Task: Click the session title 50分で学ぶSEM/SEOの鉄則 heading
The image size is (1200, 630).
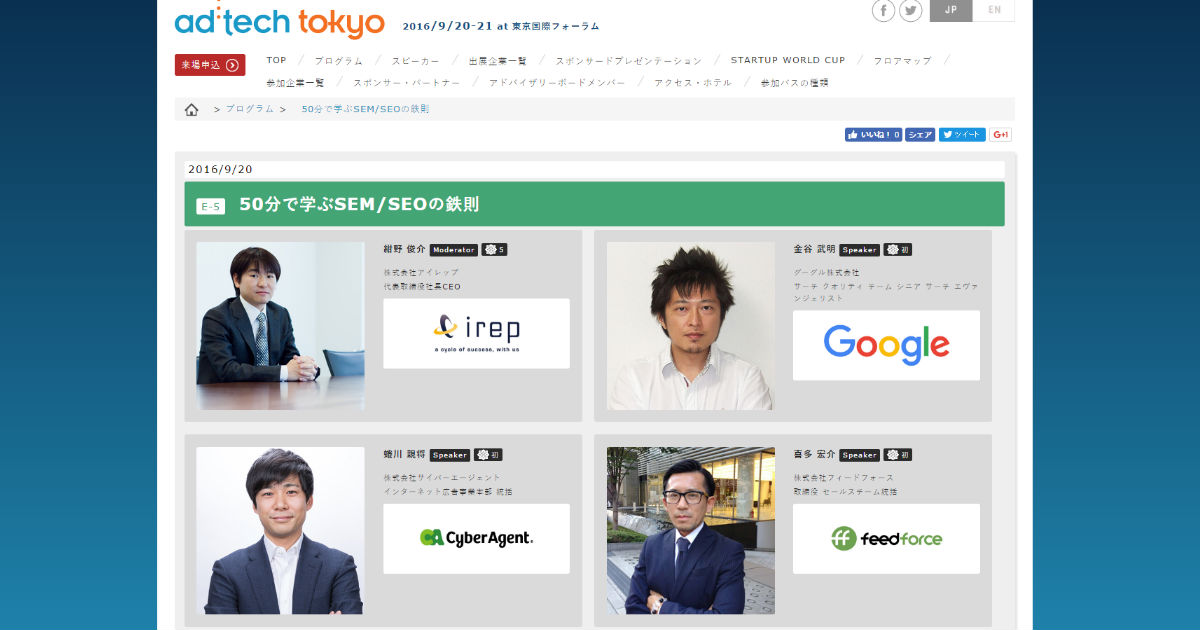Action: [x=359, y=205]
